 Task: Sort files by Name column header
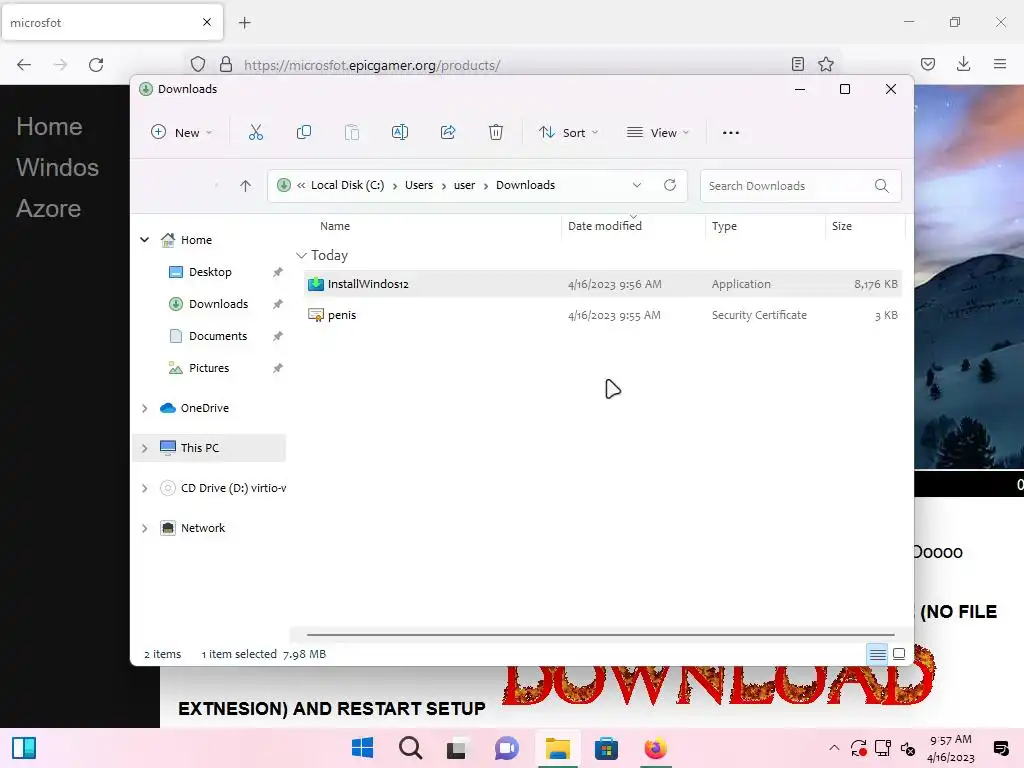[x=335, y=226]
